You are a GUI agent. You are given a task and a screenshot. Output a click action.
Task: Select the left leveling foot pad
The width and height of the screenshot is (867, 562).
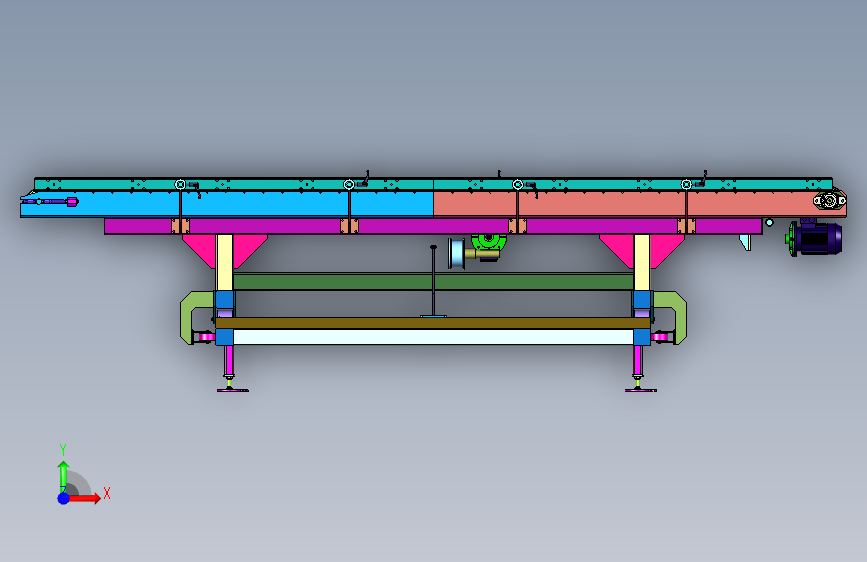(233, 390)
